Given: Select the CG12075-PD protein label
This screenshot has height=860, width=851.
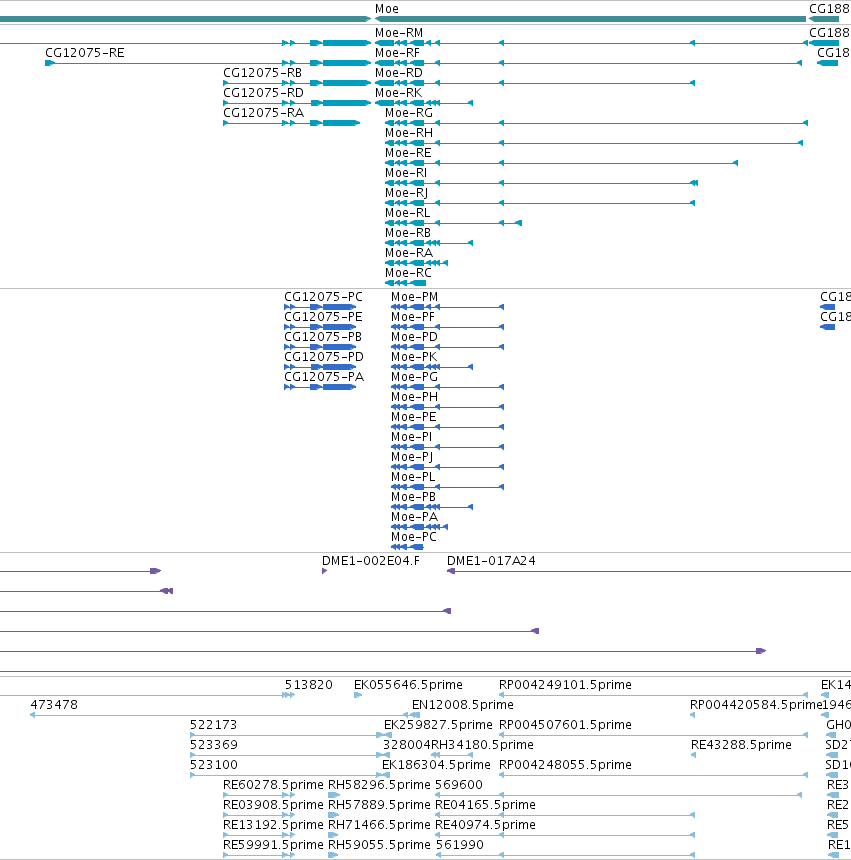Looking at the screenshot, I should click(x=324, y=357).
